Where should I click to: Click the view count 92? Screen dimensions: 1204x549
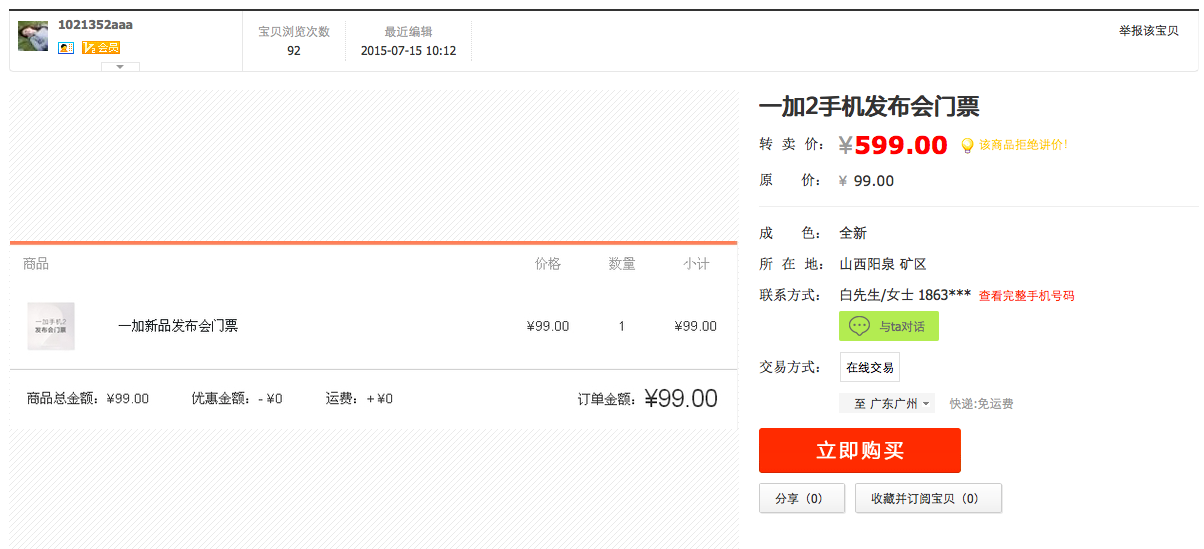(294, 50)
